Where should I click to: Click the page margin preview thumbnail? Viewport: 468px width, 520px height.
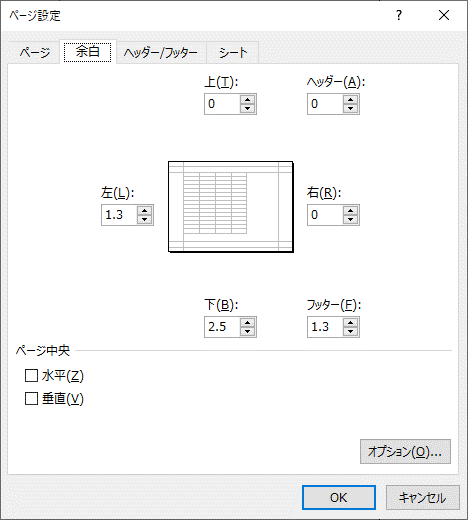[x=231, y=207]
